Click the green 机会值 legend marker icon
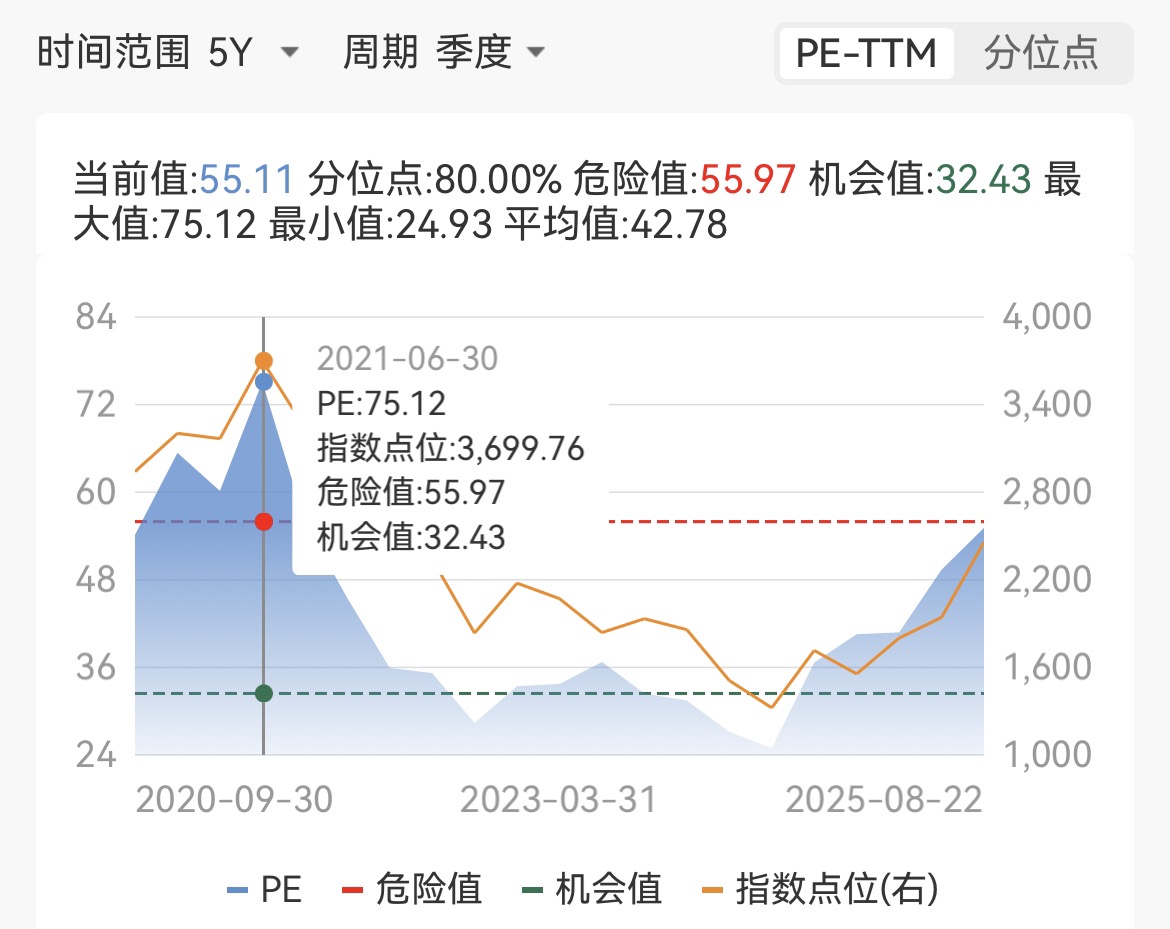The image size is (1170, 929). (532, 890)
